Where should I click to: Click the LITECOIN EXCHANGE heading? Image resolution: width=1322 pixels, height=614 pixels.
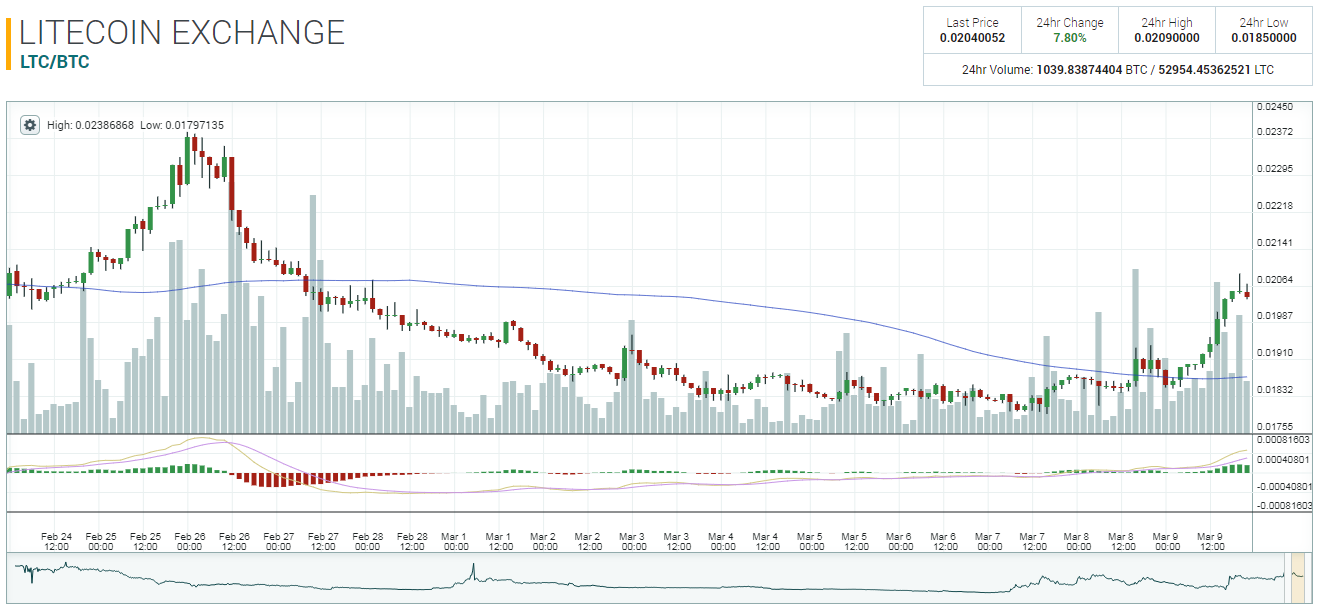point(182,32)
